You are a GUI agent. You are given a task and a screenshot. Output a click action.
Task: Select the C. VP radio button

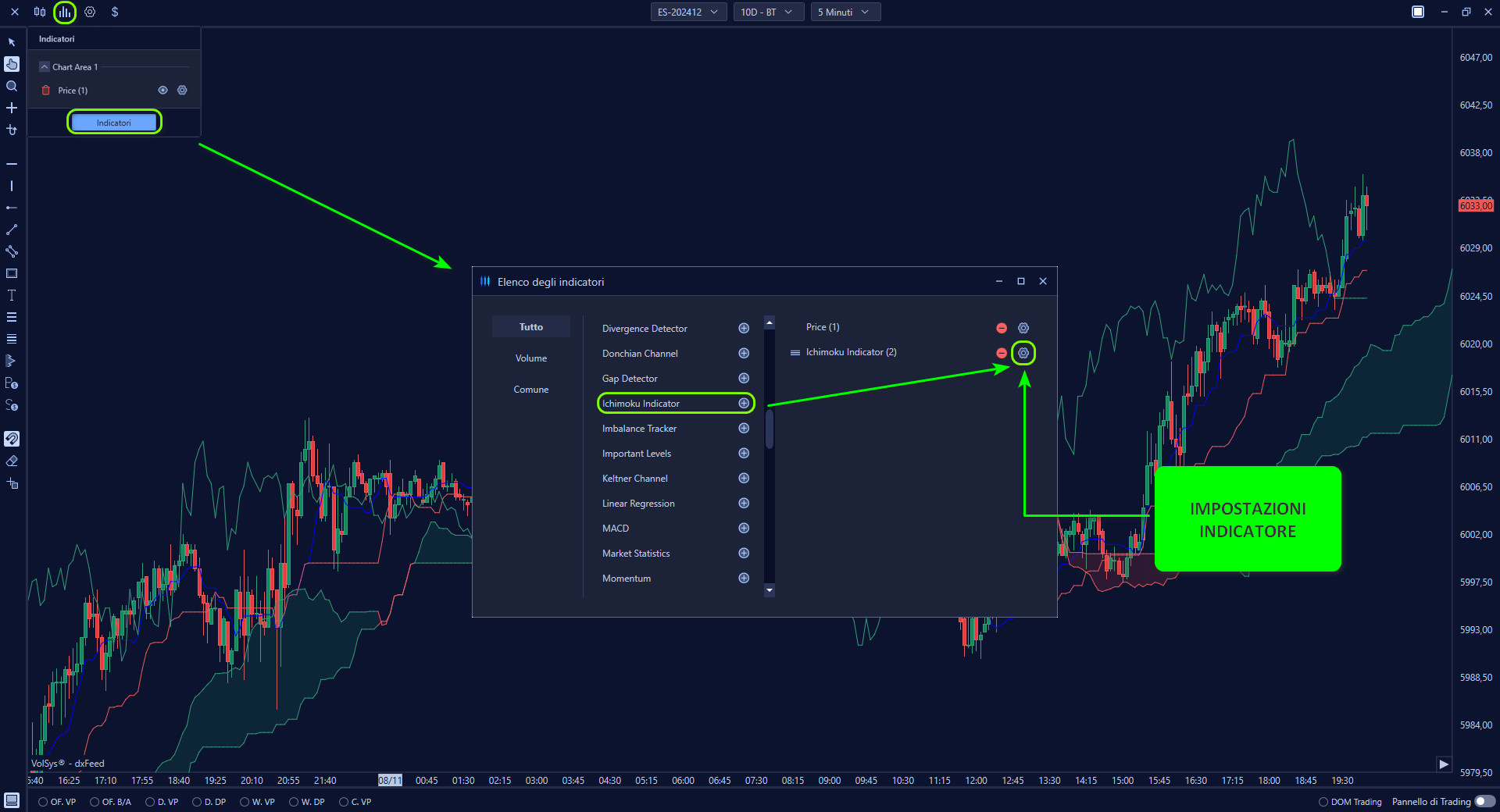point(344,802)
